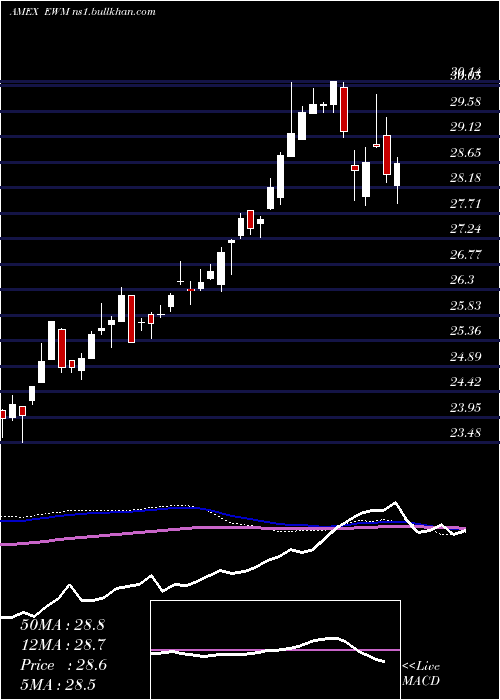Select the 25.36 price axis label
500x700 pixels.
(x=465, y=331)
